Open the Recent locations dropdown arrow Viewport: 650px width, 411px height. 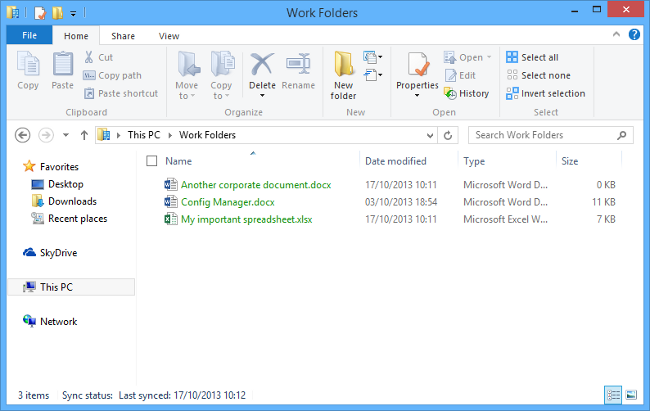pyautogui.click(x=65, y=135)
